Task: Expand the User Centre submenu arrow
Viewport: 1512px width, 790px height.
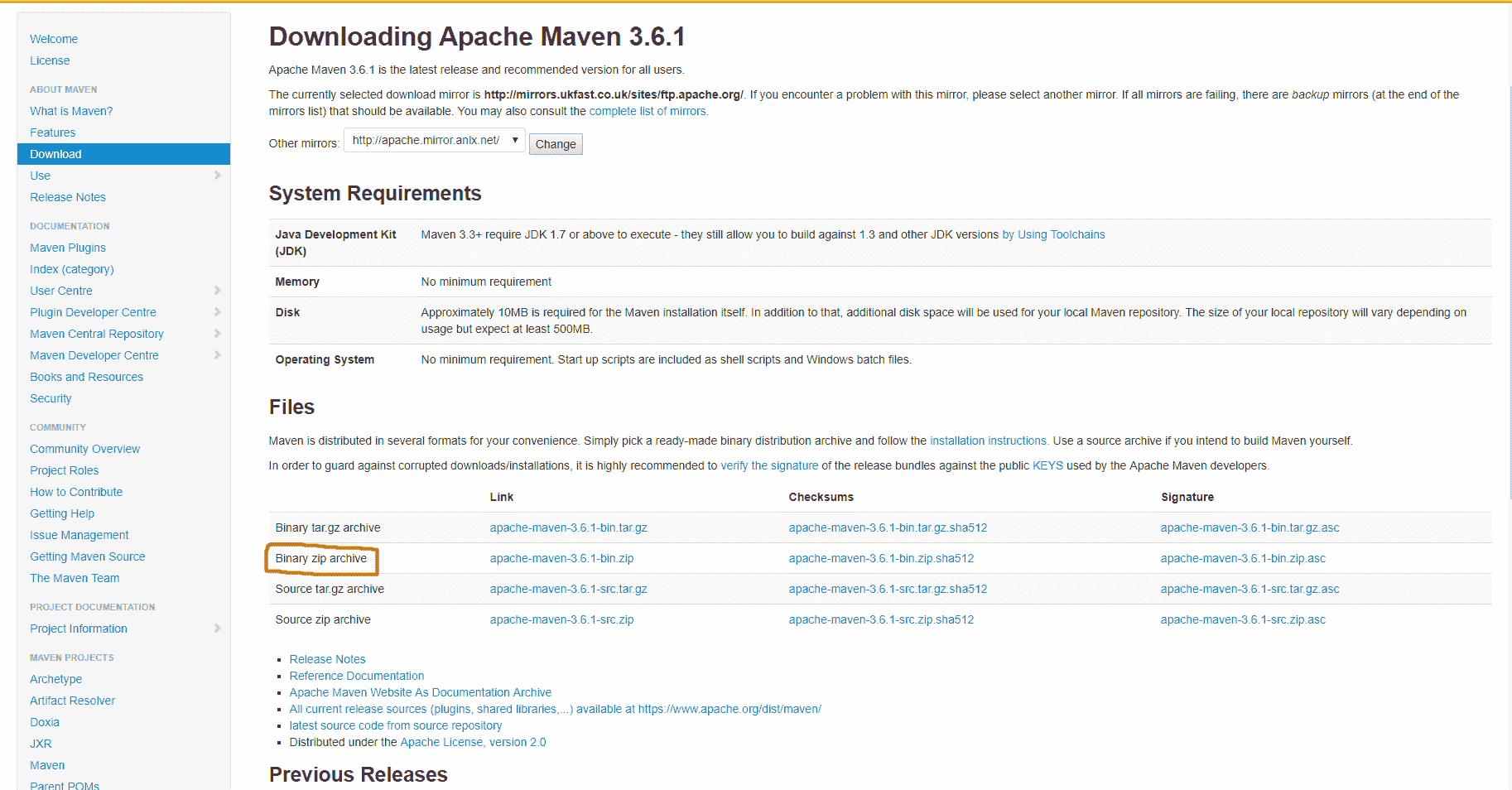Action: (217, 291)
